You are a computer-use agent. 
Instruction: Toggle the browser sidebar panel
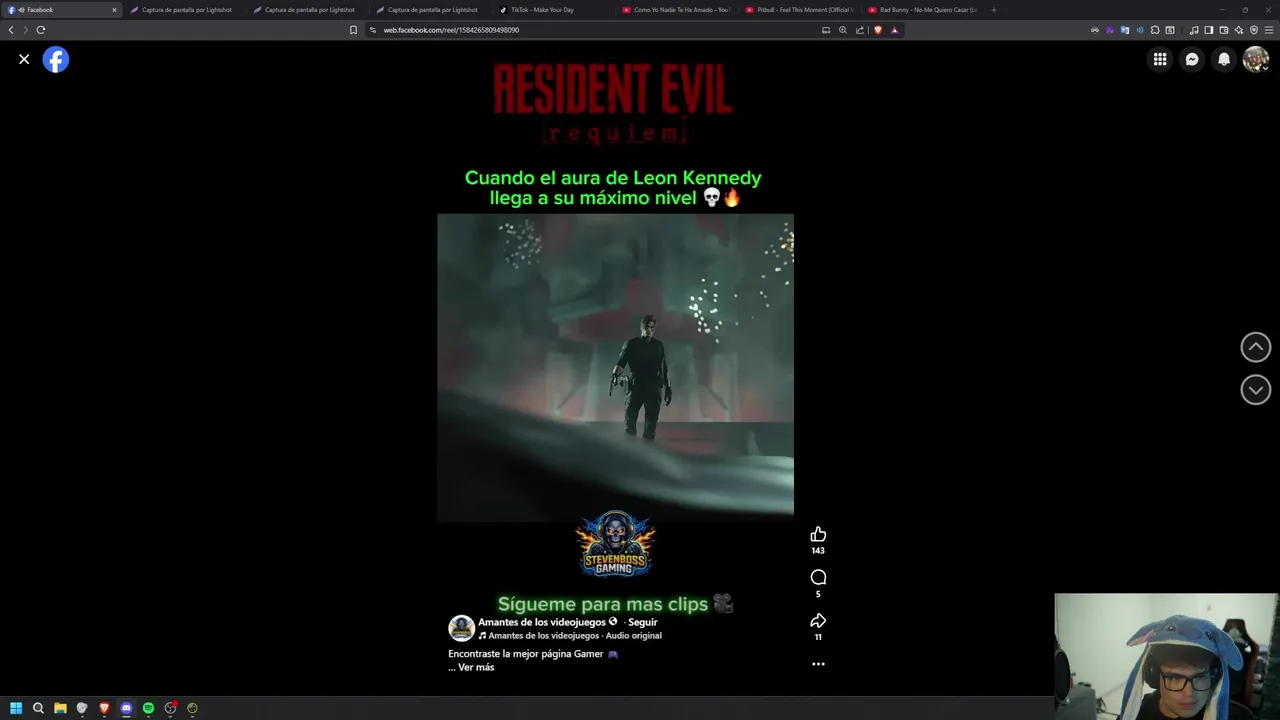coord(1209,30)
